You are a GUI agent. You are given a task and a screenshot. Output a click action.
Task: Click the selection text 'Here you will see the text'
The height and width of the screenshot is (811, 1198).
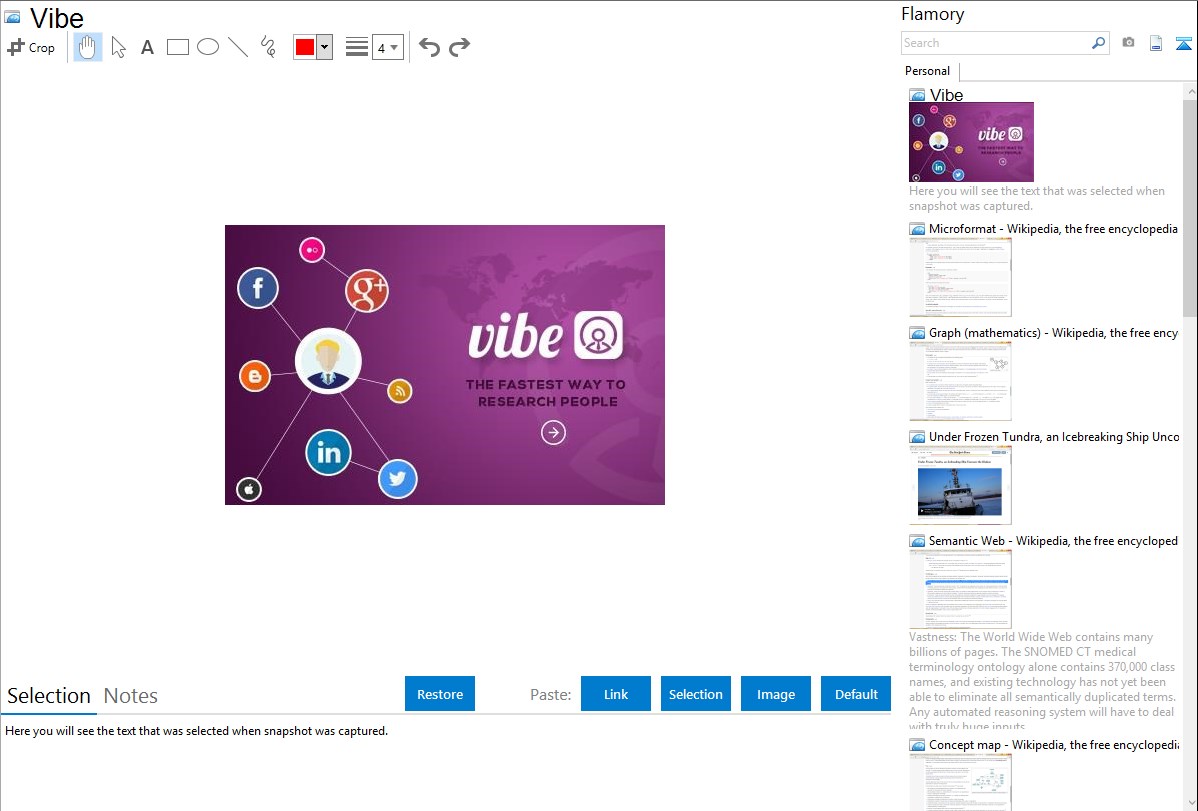pos(196,731)
